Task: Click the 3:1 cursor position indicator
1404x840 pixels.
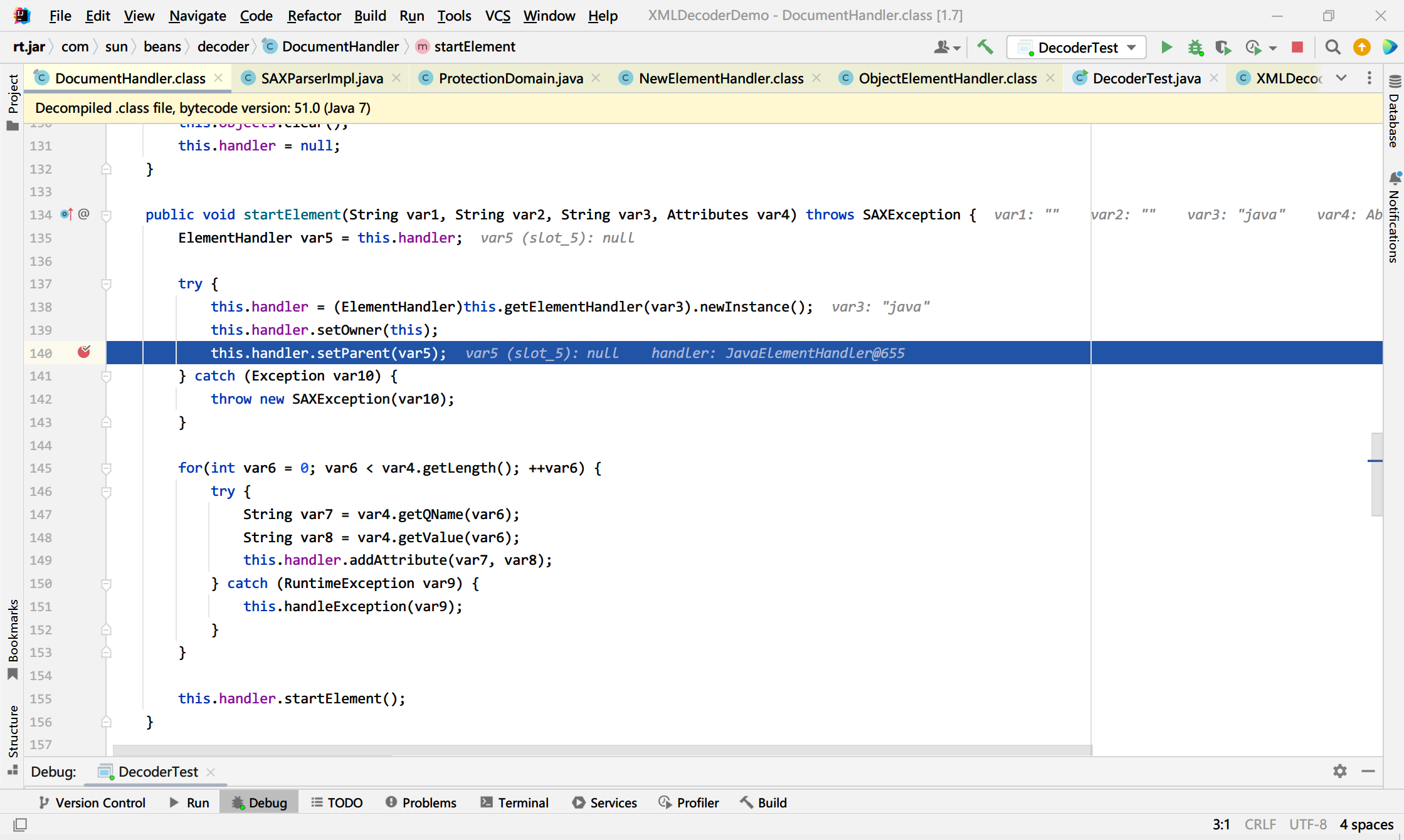Action: click(1221, 824)
